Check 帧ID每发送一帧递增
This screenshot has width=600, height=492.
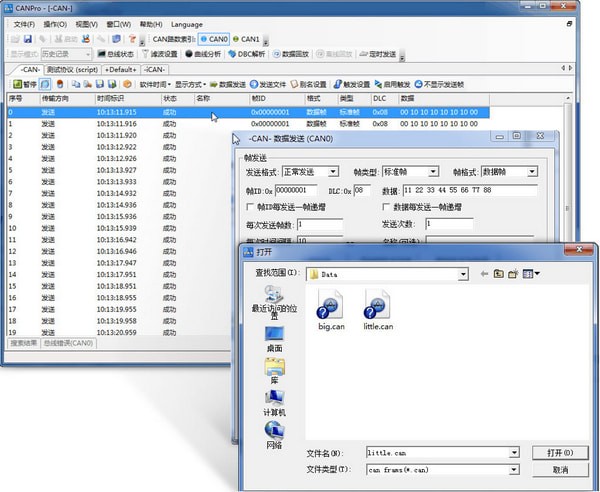[x=250, y=207]
